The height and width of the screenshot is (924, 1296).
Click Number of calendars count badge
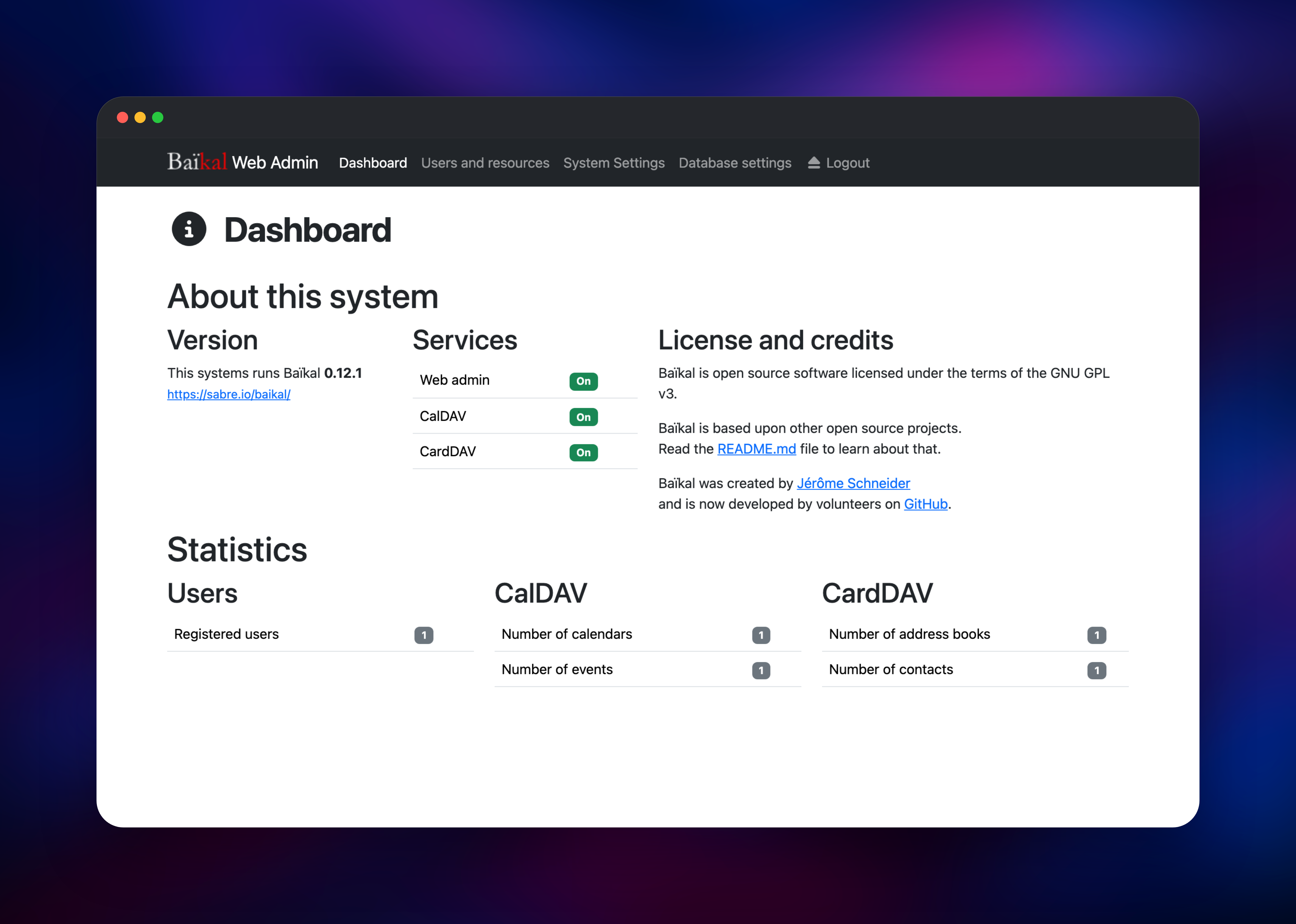(x=761, y=635)
